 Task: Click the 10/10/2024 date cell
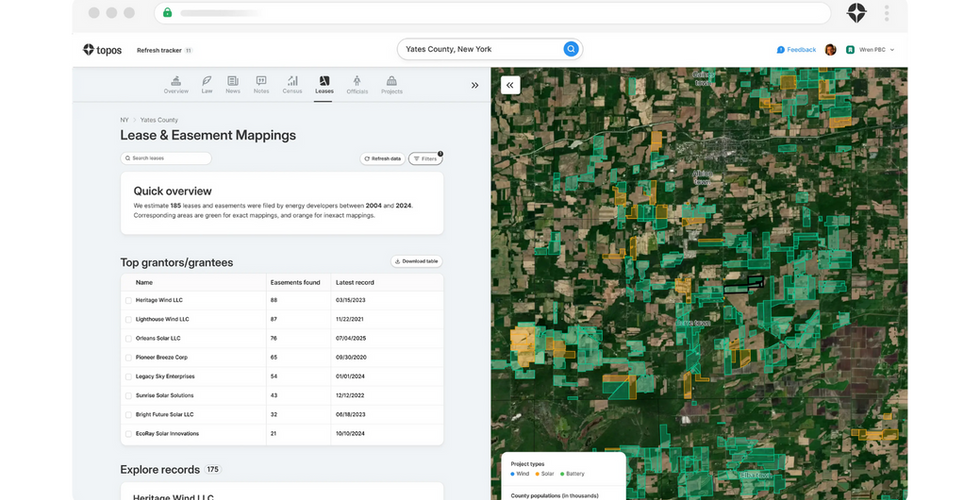(351, 434)
